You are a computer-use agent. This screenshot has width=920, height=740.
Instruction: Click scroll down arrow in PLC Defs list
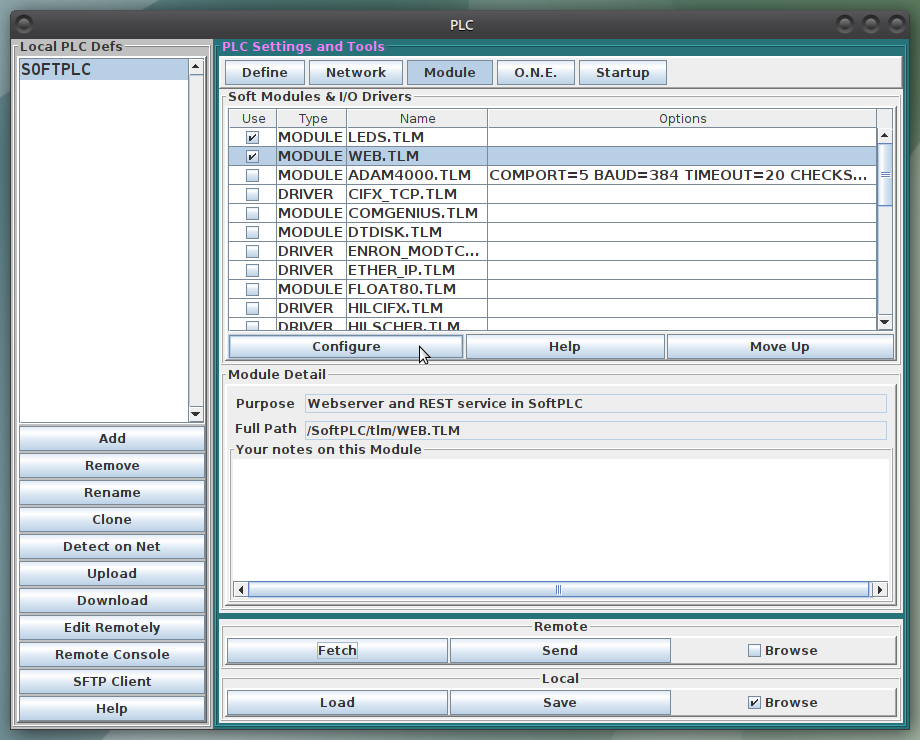tap(195, 414)
